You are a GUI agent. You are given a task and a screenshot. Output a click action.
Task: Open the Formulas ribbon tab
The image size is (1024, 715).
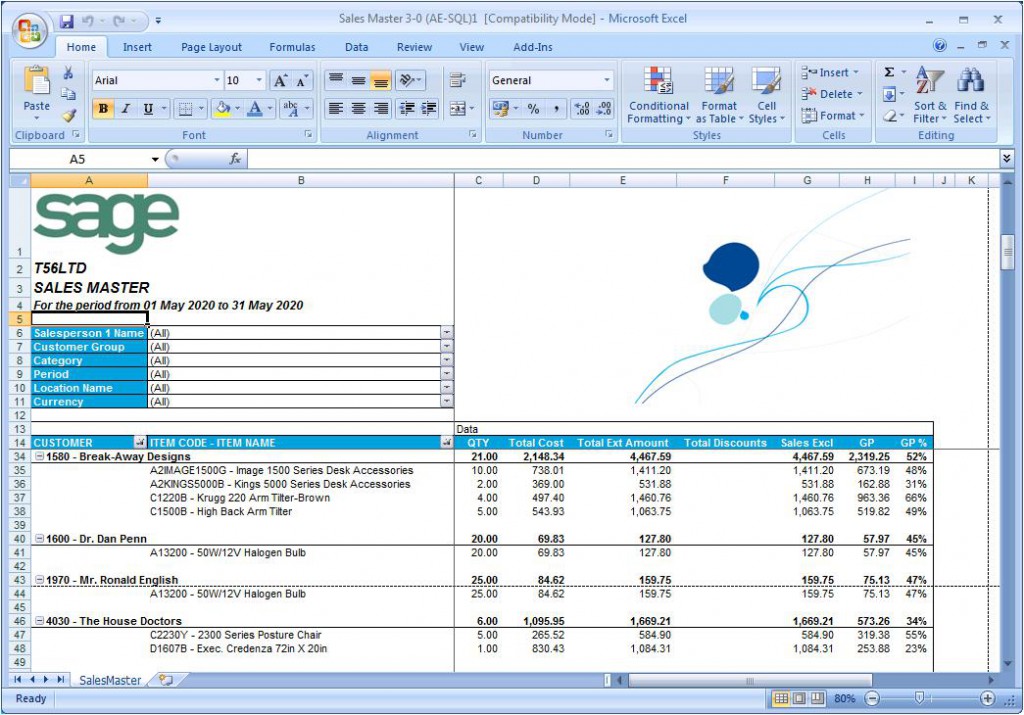[x=292, y=47]
